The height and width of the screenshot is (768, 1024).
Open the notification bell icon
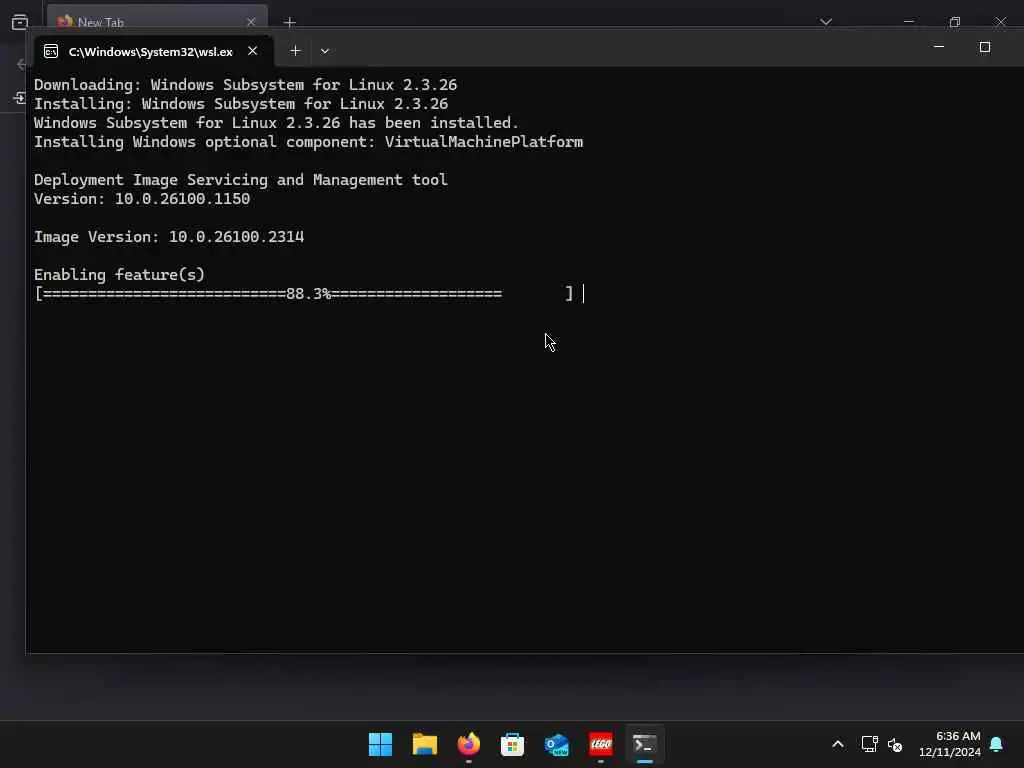coord(996,744)
